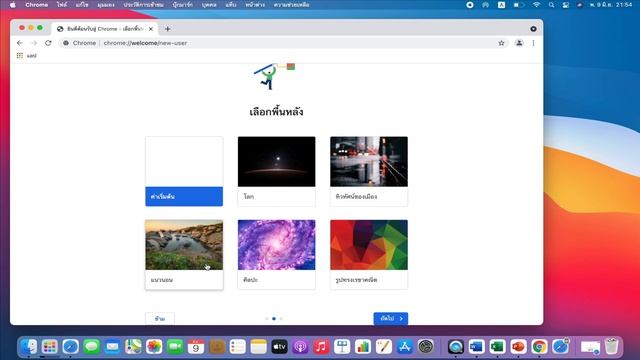Go back with Chrome's back arrow
Screen dimensions: 640x360
pos(20,43)
